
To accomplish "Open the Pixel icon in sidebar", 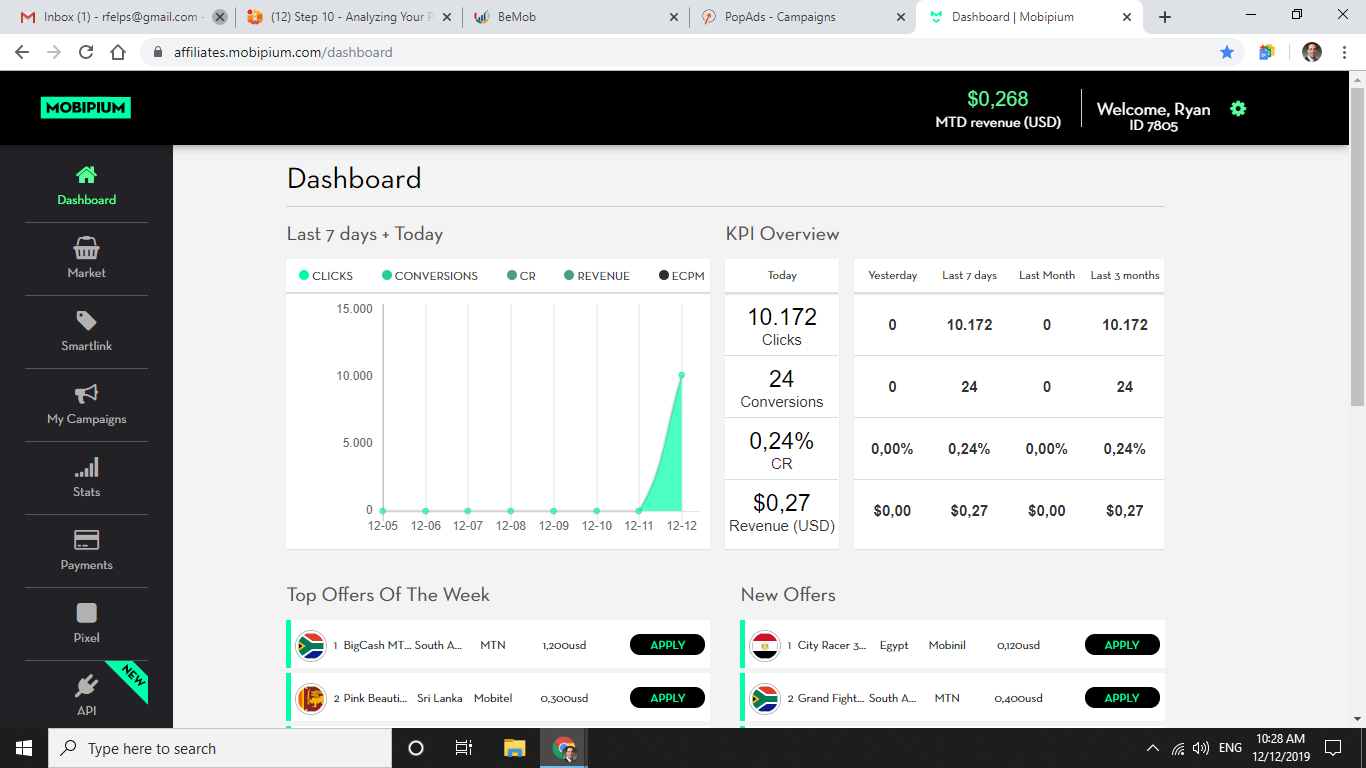I will [x=86, y=613].
